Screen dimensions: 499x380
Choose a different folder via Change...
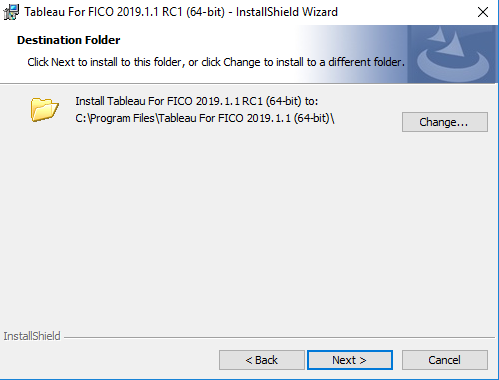coord(445,122)
